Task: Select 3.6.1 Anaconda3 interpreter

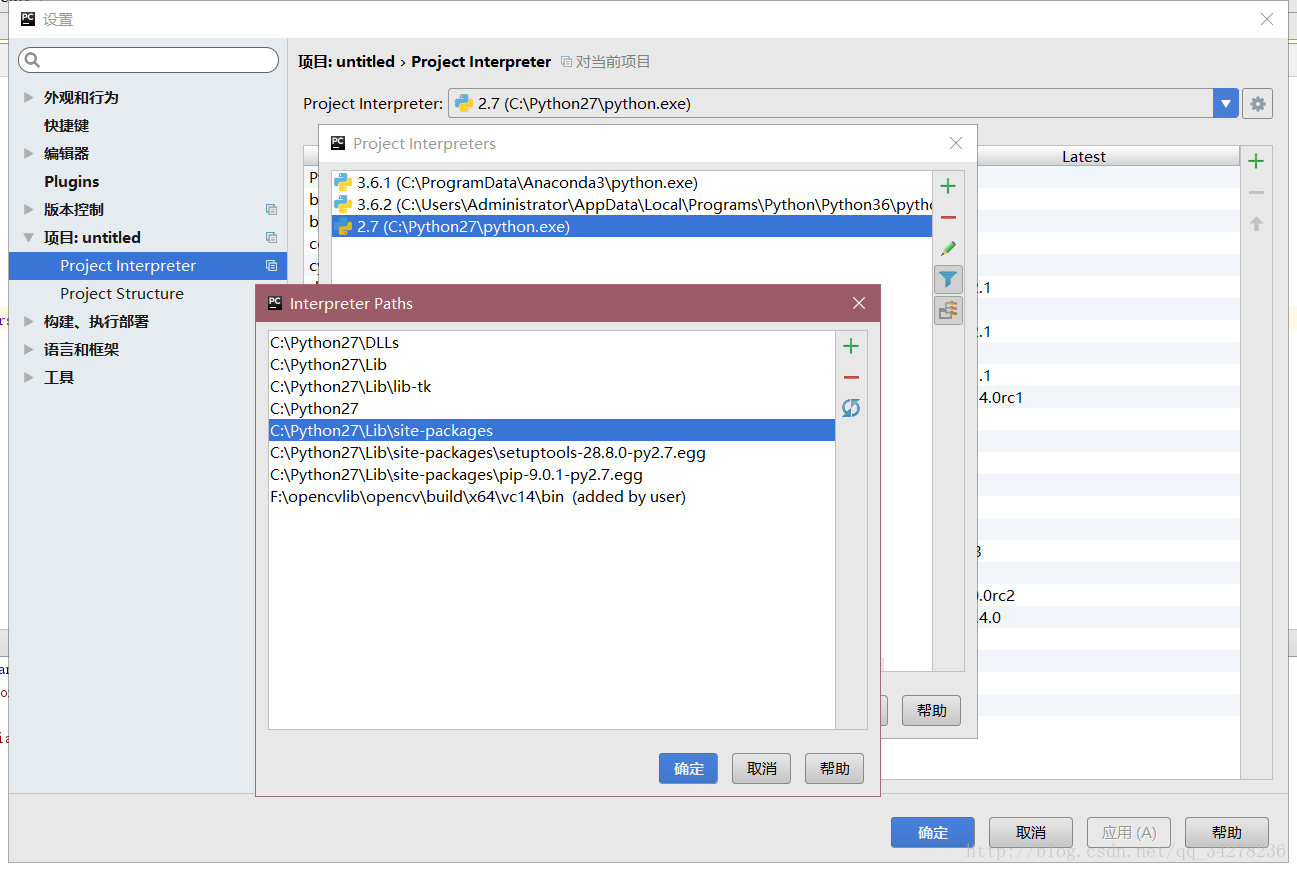Action: [631, 182]
